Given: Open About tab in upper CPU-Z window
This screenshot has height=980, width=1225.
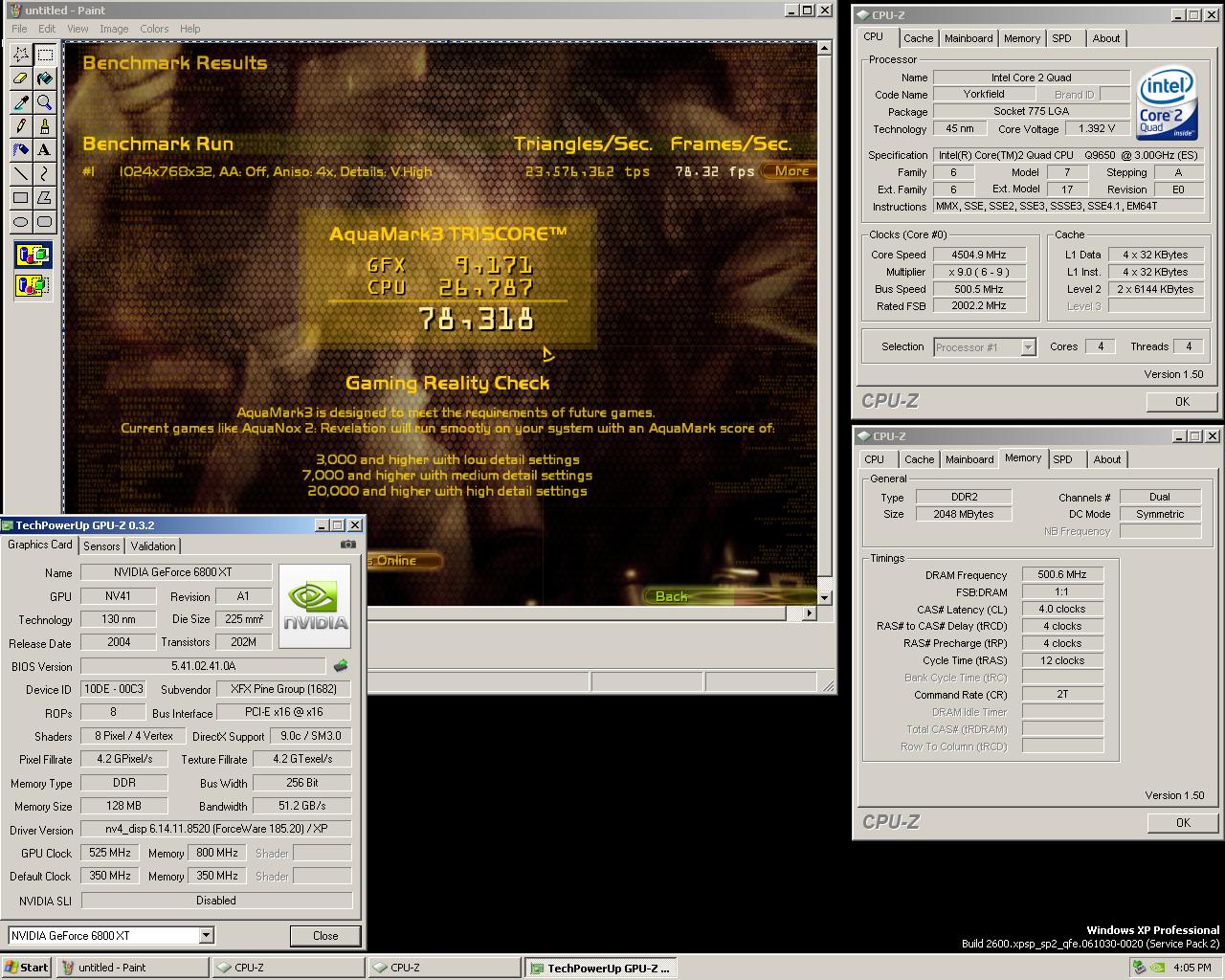Looking at the screenshot, I should tap(1106, 38).
